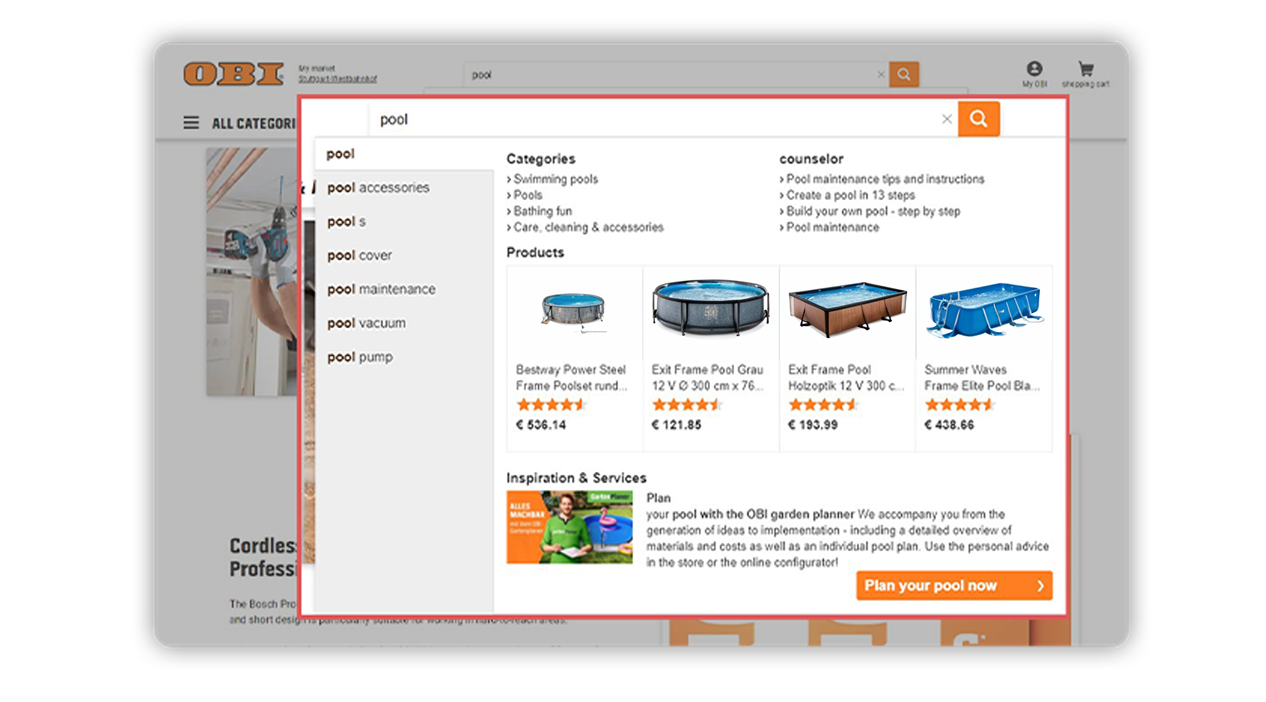Click the Inspiration & Services heading
This screenshot has height=702, width=1266.
click(576, 478)
